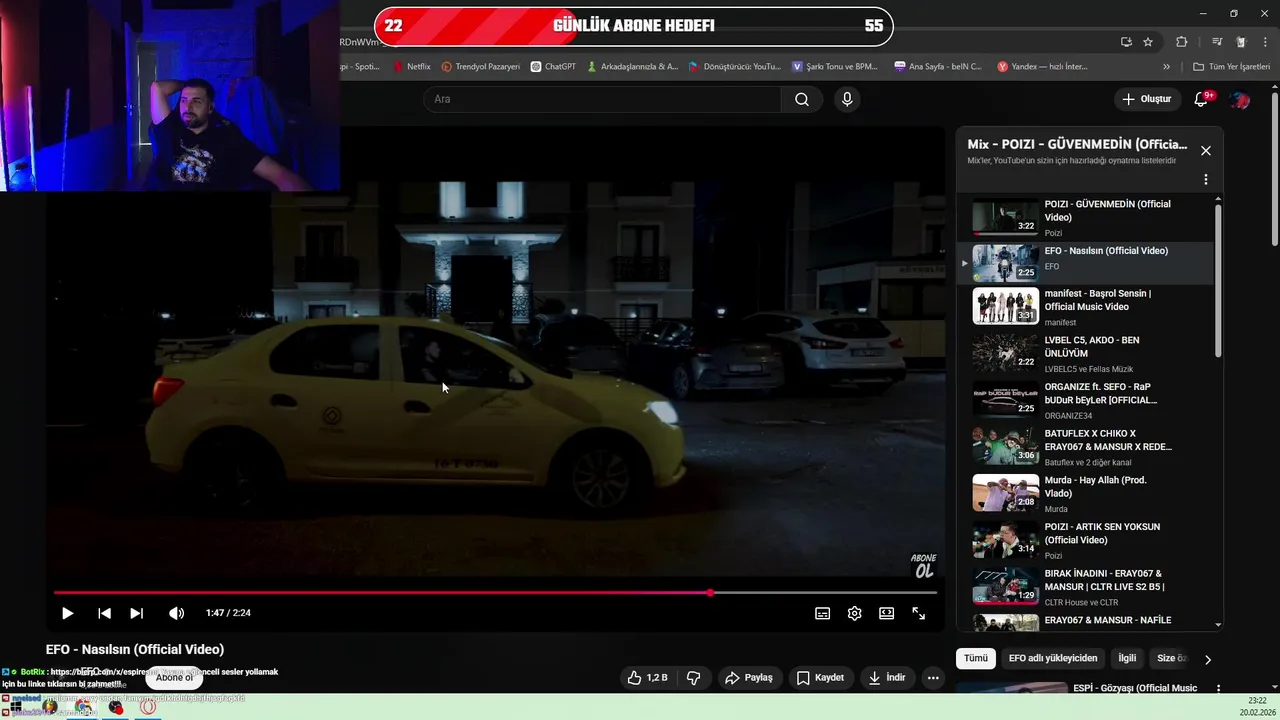Open Dönüştürücü YouTube bookmark
This screenshot has height=720, width=1280.
coord(735,67)
